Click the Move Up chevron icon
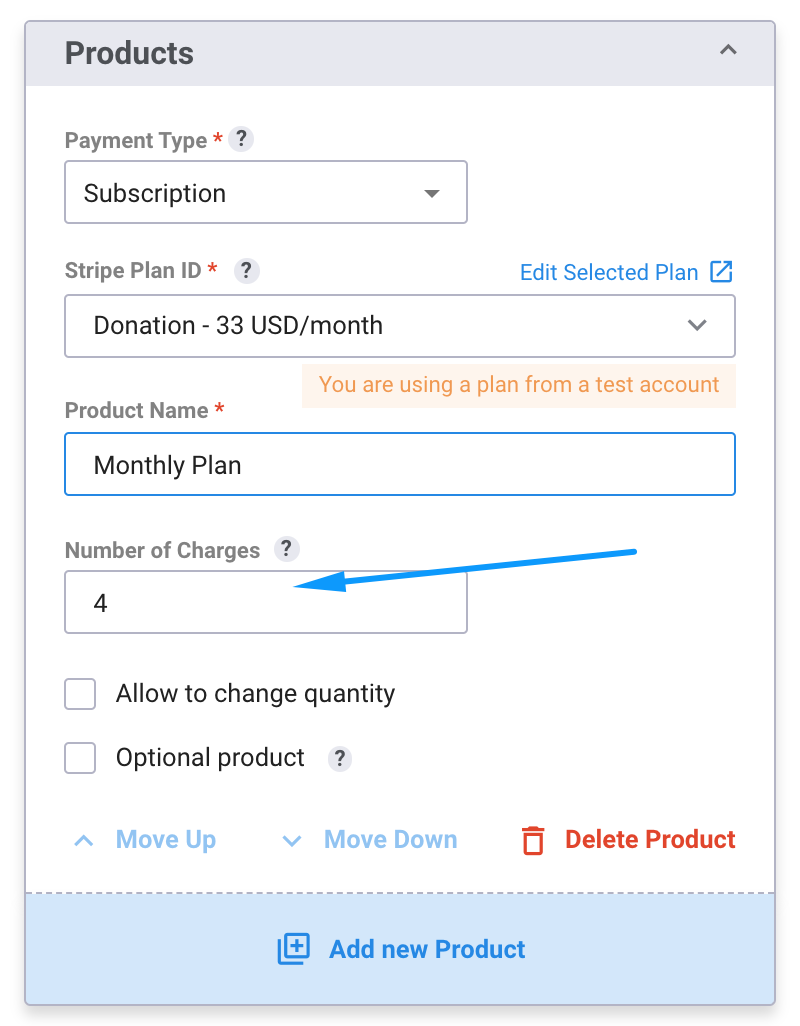The width and height of the screenshot is (800, 1026). (x=84, y=841)
